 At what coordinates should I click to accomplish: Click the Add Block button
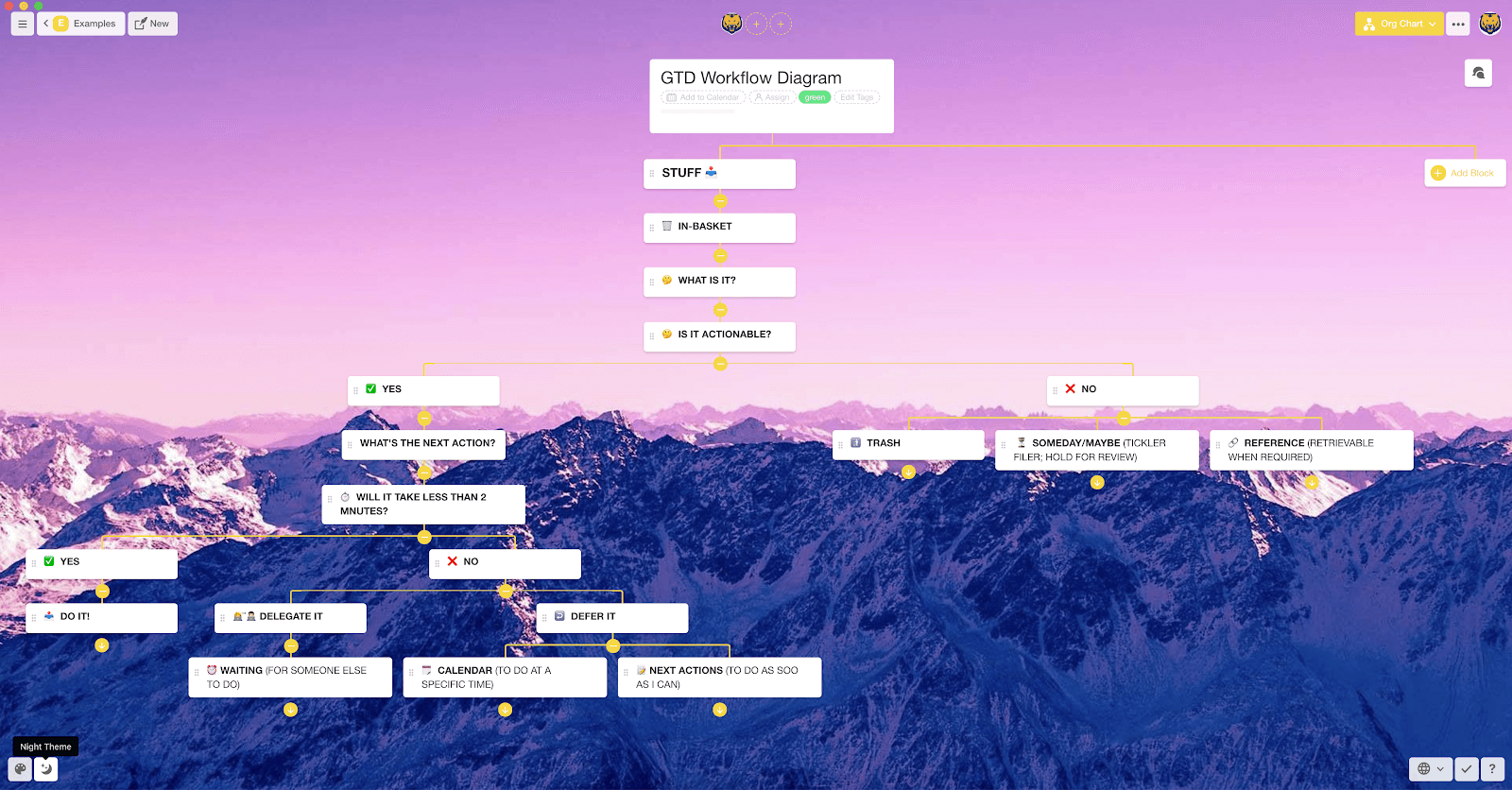[x=1464, y=173]
